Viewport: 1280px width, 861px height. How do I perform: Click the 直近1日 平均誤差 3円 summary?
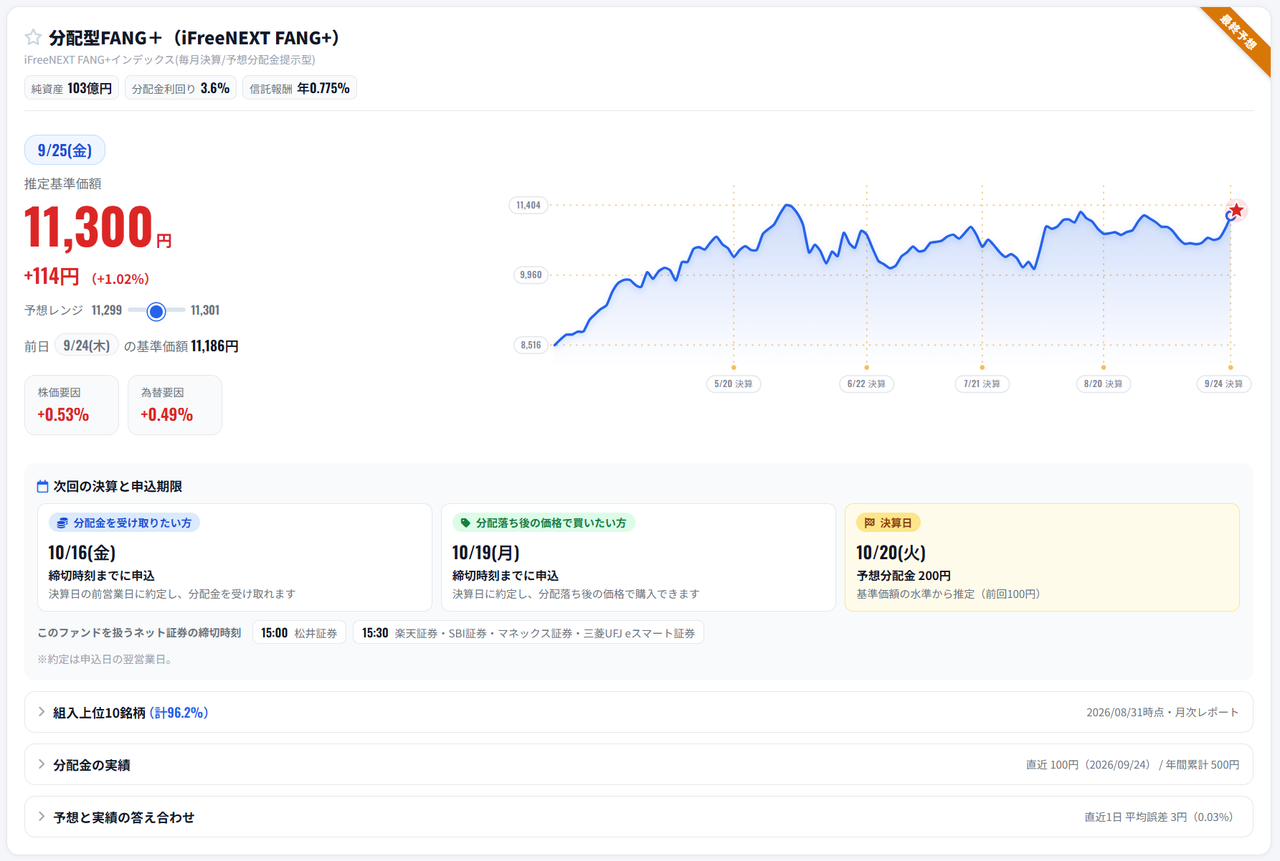click(x=1162, y=817)
